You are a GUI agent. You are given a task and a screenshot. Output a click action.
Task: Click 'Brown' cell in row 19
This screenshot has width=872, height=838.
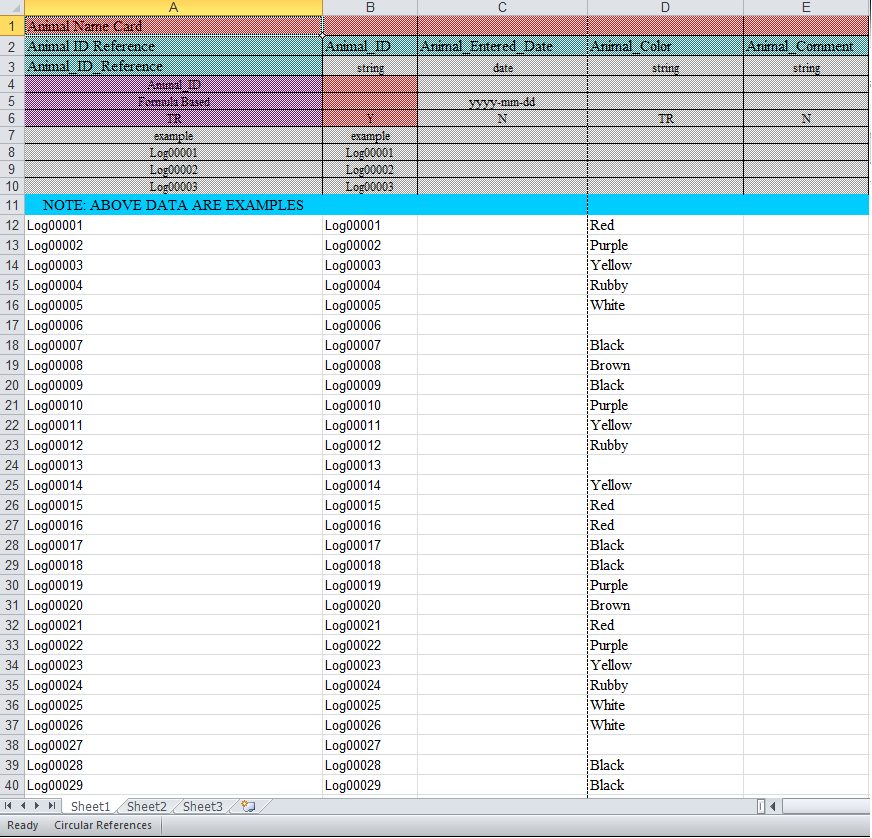[665, 365]
